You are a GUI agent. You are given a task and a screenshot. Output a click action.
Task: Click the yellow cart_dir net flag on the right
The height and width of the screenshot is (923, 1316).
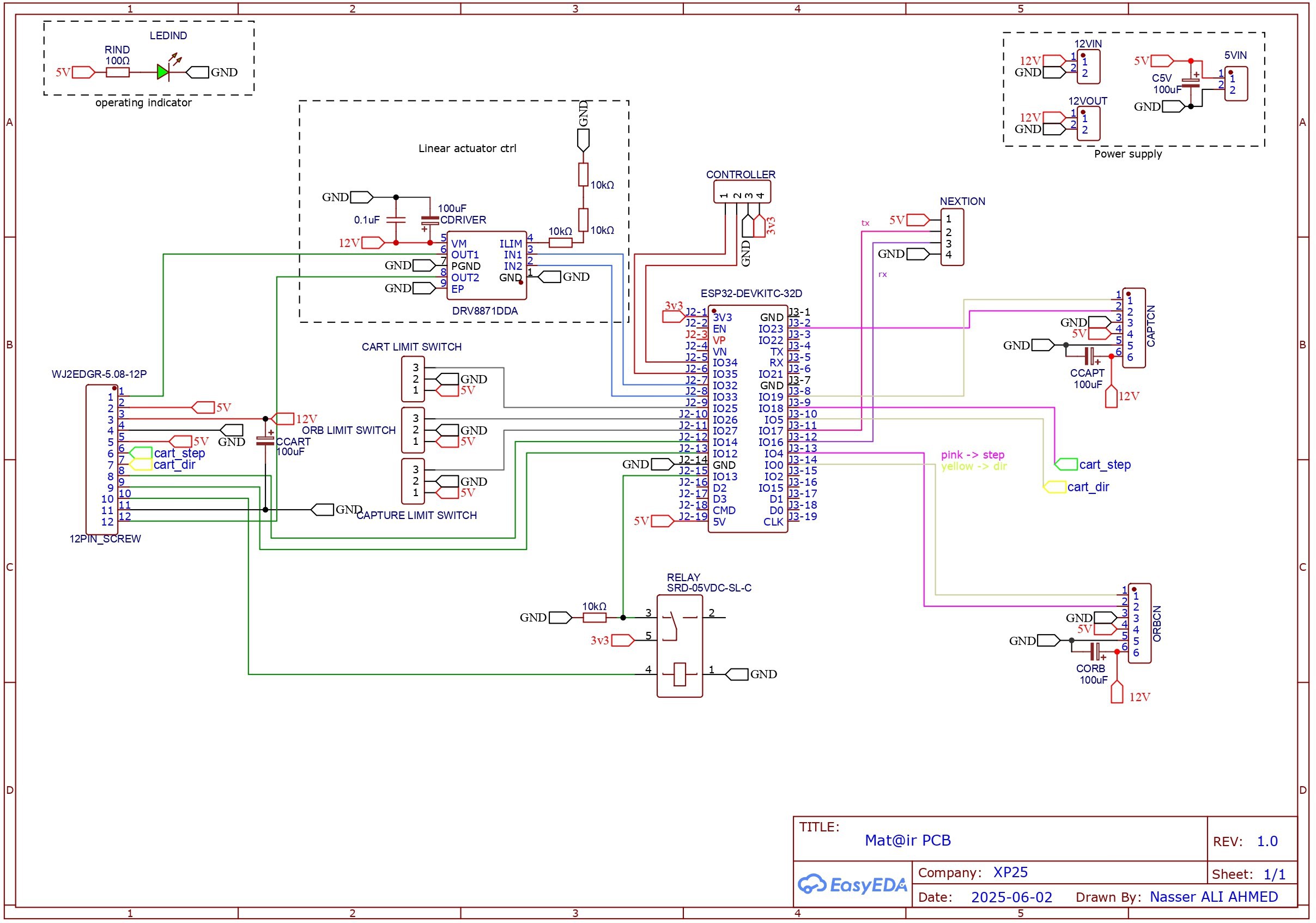[1054, 487]
